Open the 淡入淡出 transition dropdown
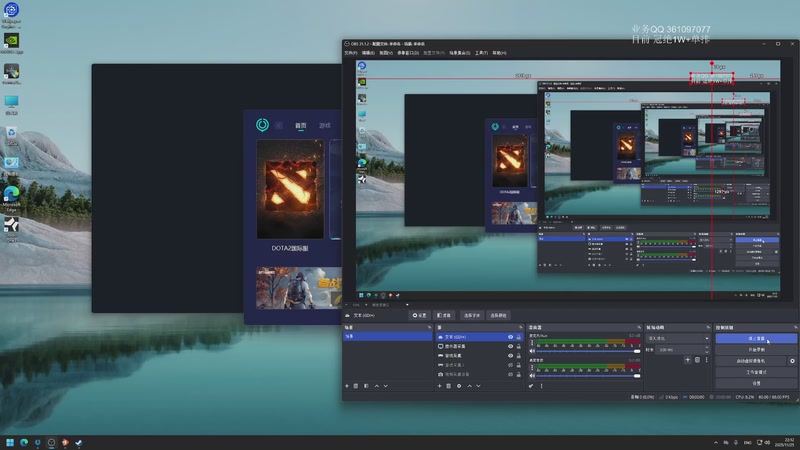This screenshot has height=450, width=800. point(678,338)
